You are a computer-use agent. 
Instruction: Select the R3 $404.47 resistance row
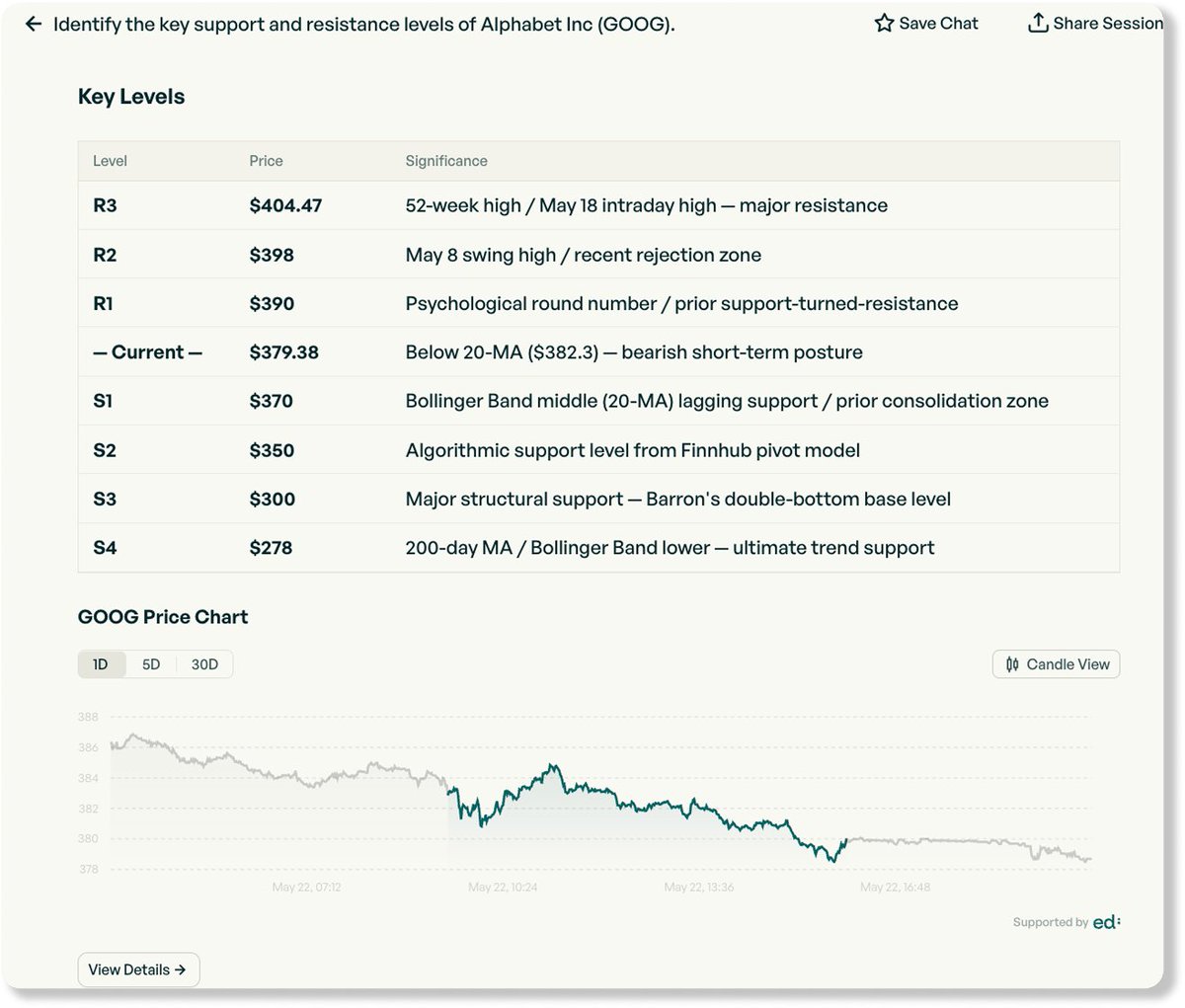pyautogui.click(x=598, y=205)
